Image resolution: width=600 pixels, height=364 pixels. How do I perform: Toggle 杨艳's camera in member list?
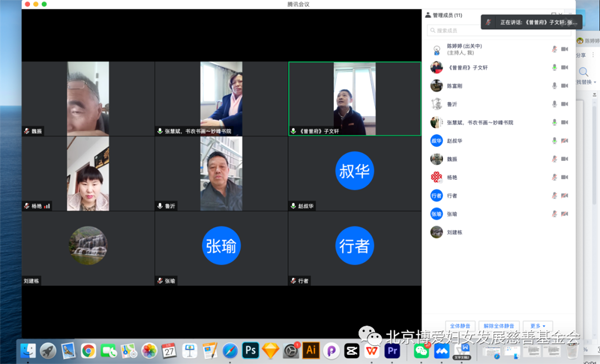tap(564, 177)
